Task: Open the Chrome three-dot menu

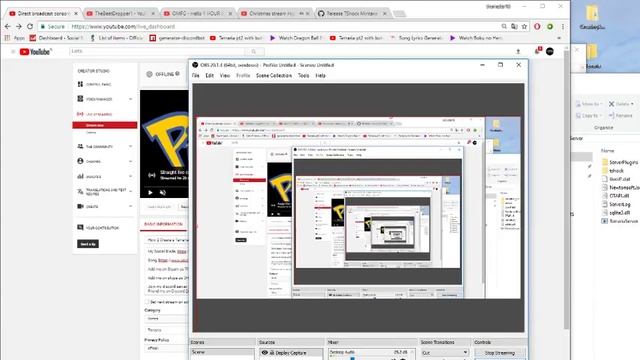Action: tap(563, 27)
